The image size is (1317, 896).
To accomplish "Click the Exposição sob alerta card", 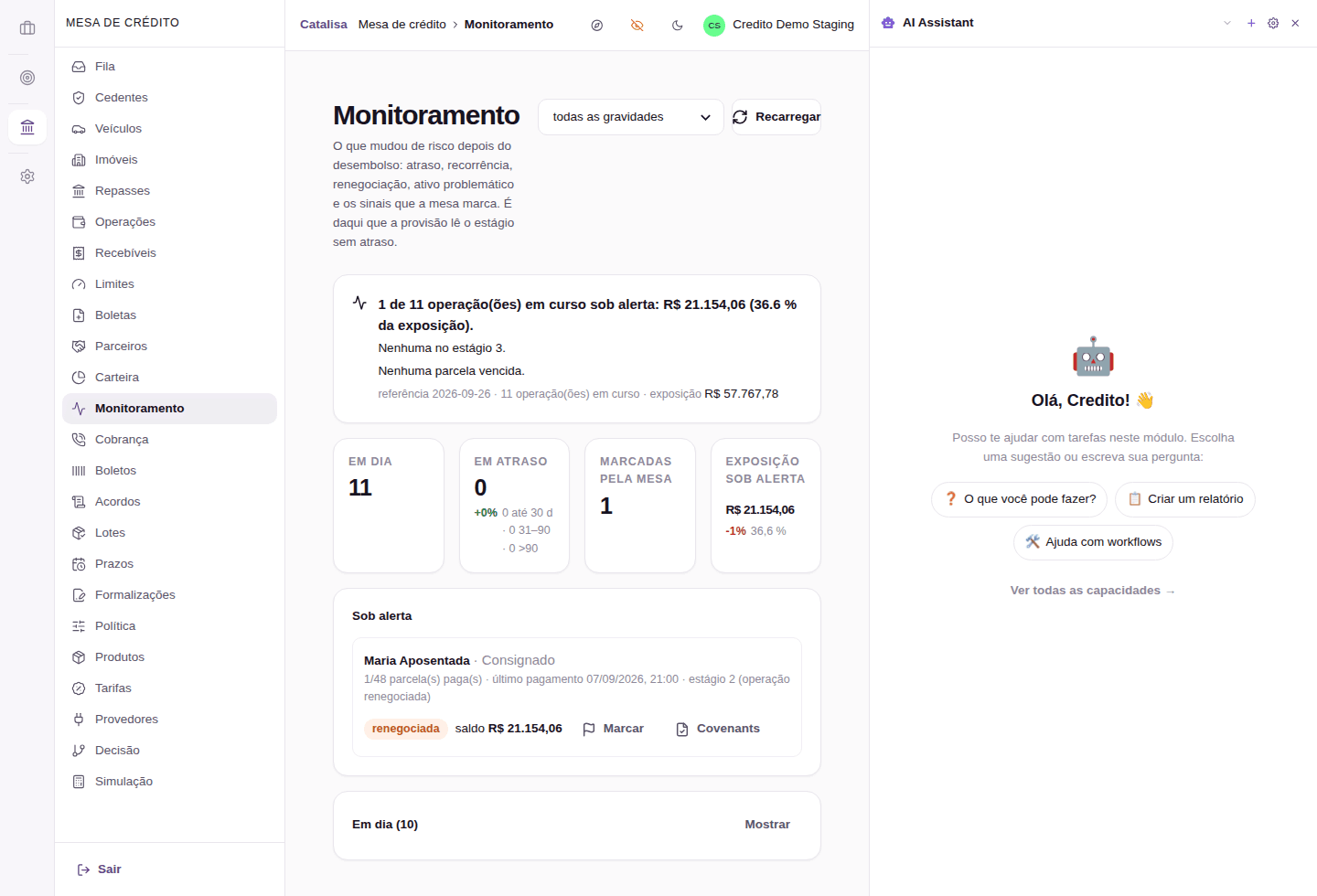I will point(766,506).
